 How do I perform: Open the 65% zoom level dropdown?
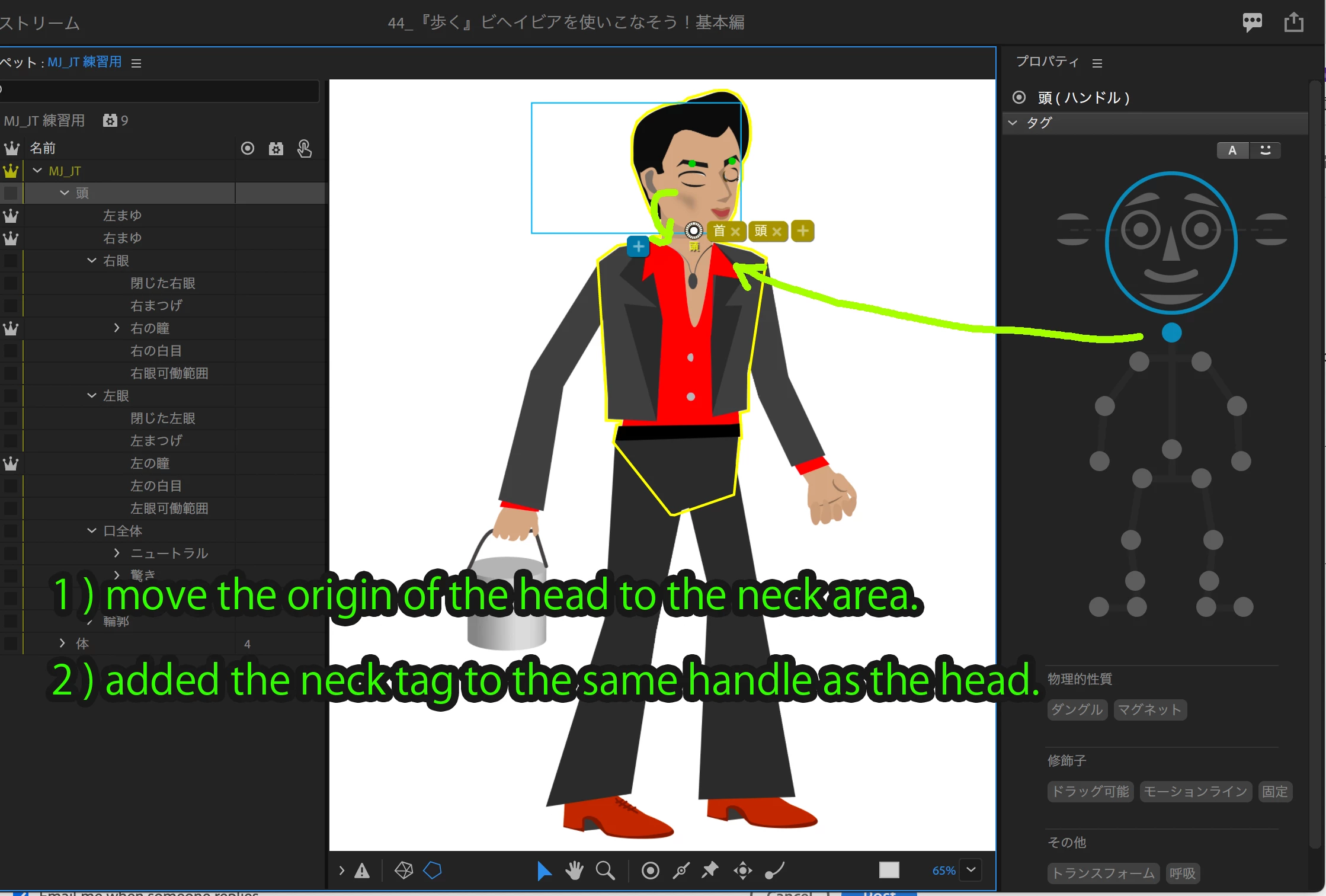971,870
